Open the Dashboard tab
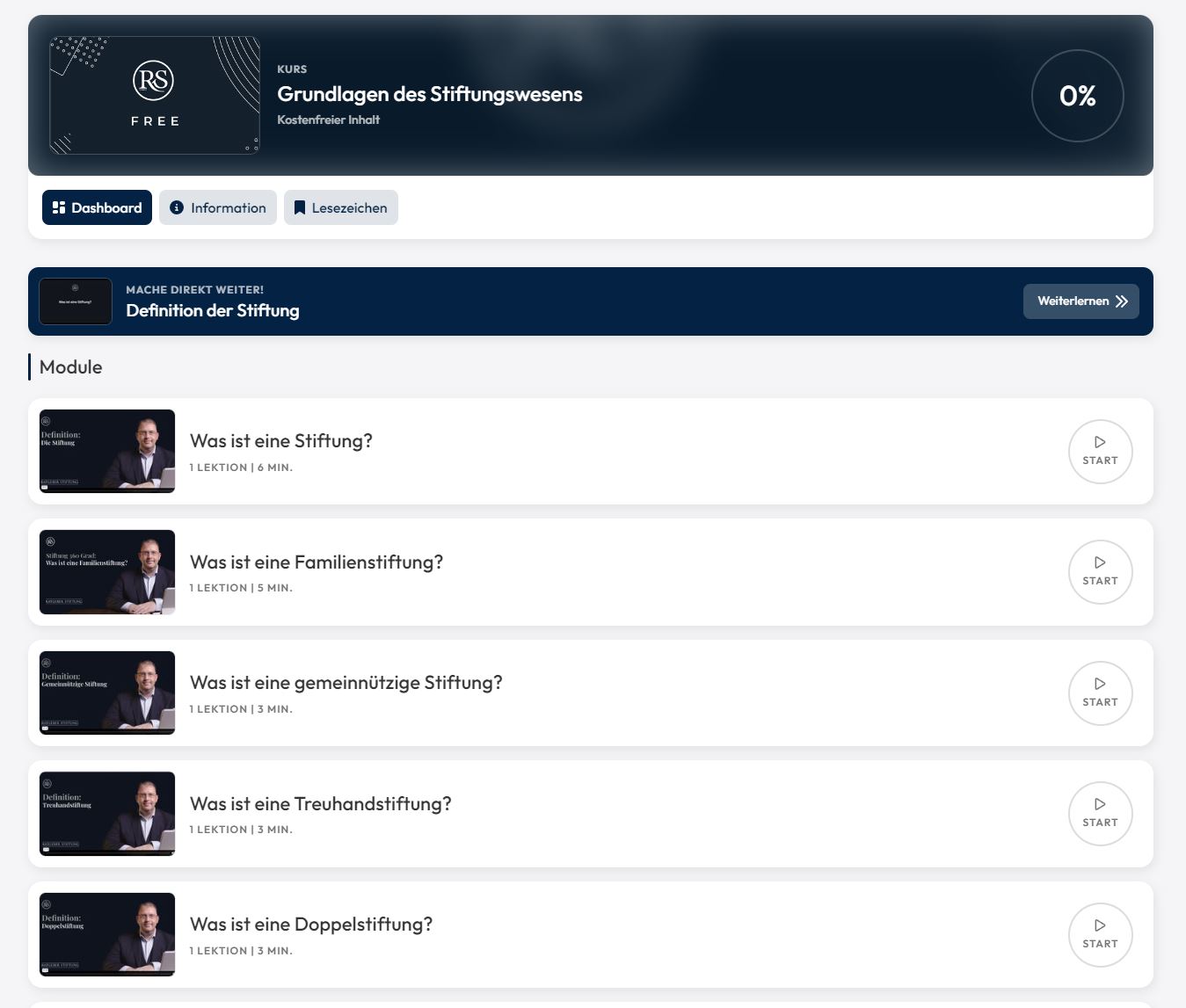 97,207
